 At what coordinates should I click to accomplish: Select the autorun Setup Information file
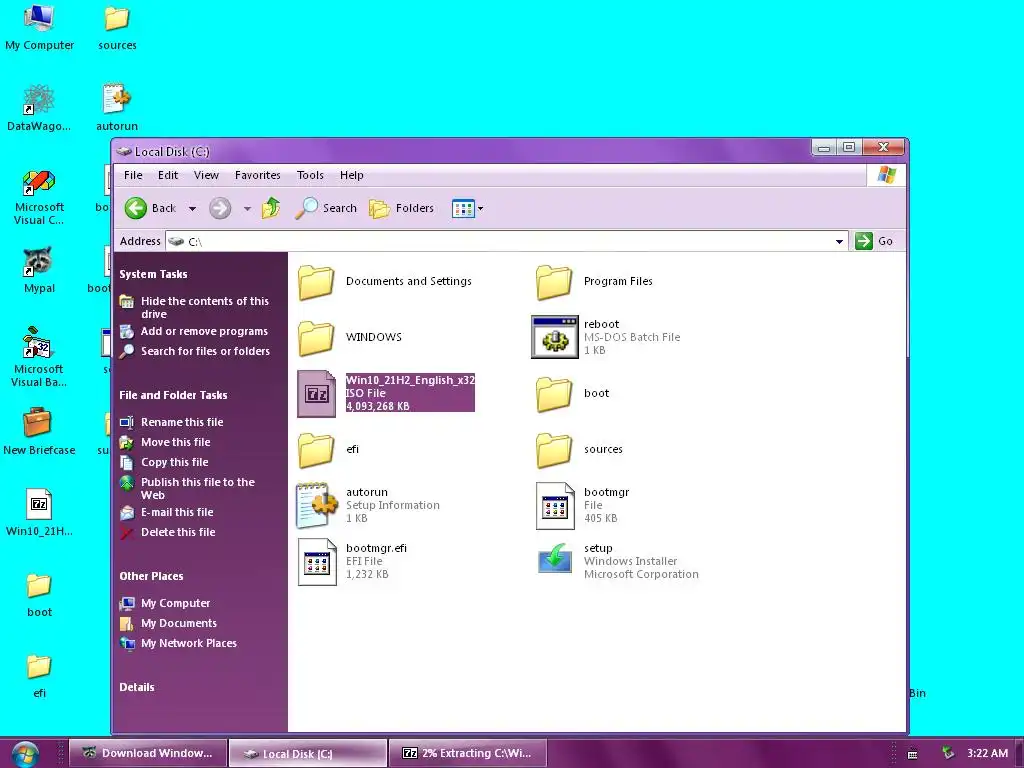(368, 505)
